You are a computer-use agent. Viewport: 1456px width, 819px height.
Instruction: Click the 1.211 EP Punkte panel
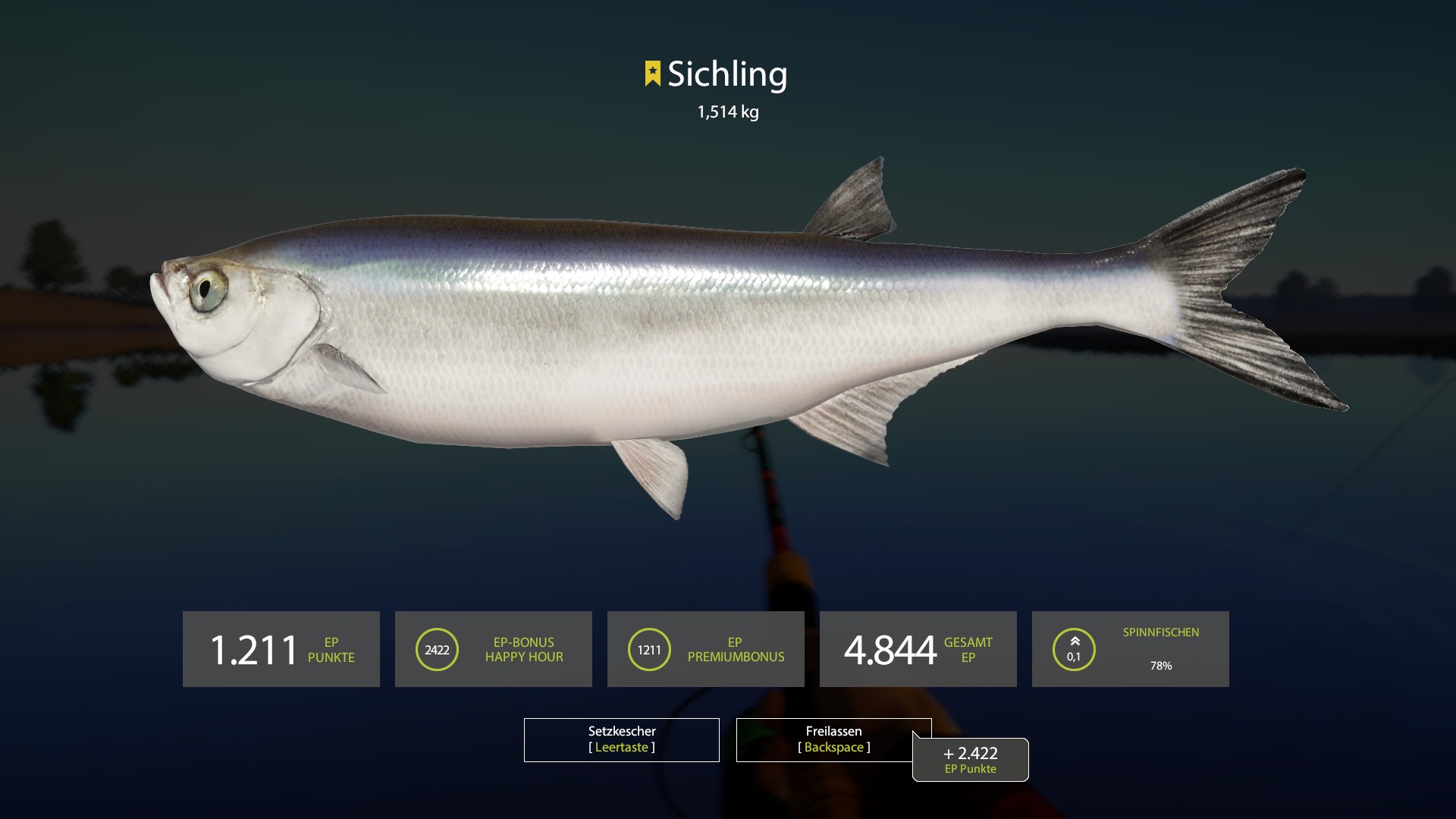pos(281,649)
